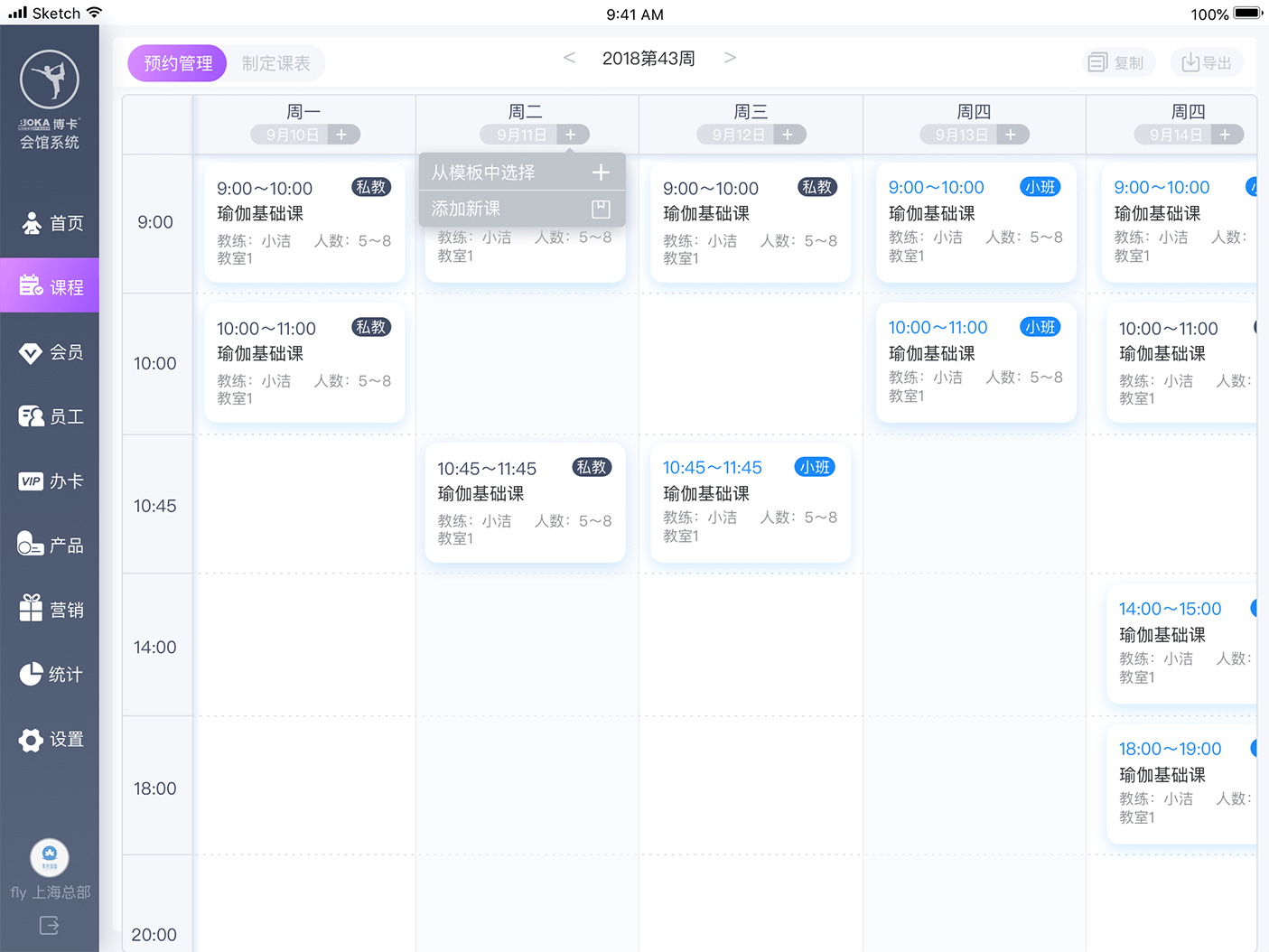1269x952 pixels.
Task: Click the logout icon below 上海总部
Action: point(49,925)
